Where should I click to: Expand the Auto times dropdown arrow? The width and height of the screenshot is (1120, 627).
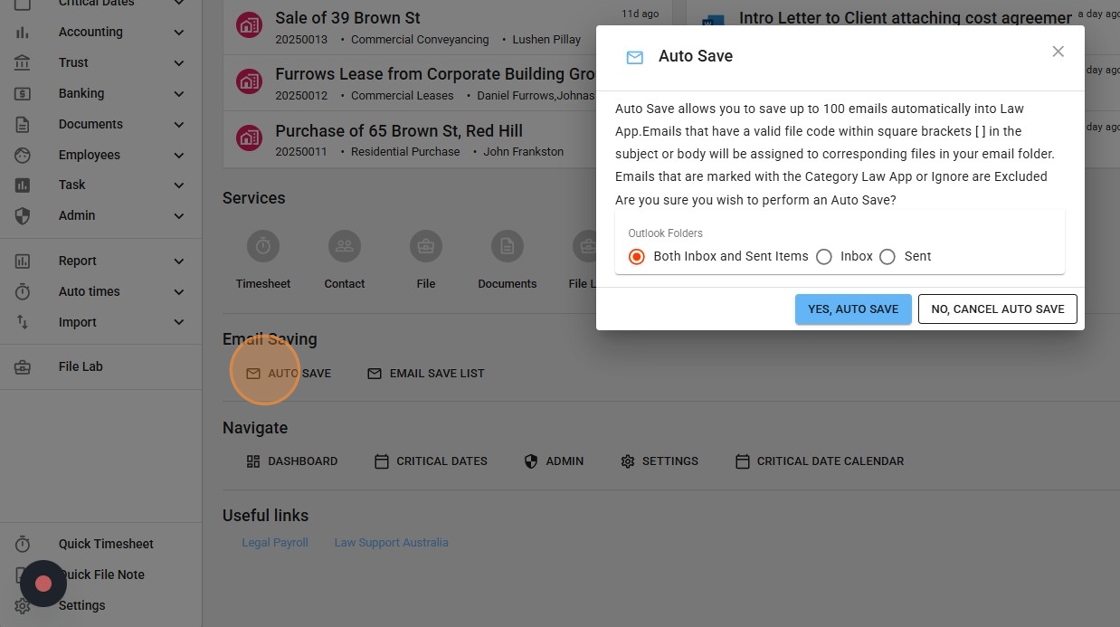point(178,292)
